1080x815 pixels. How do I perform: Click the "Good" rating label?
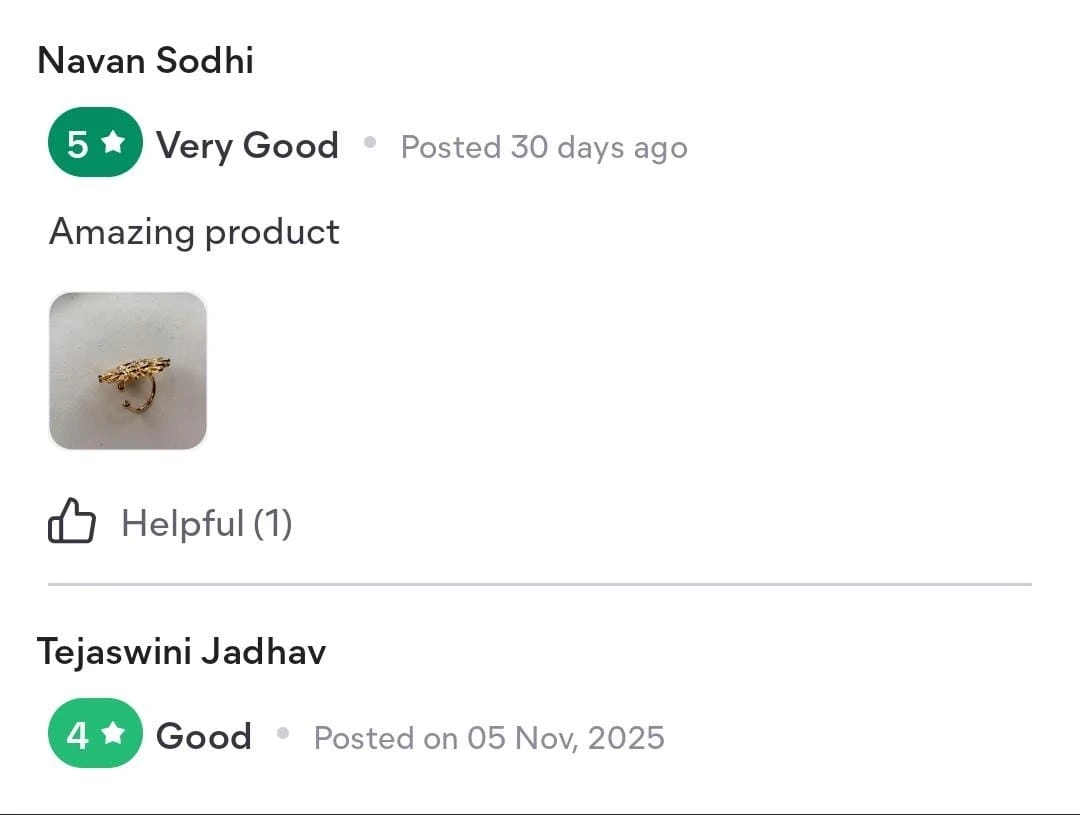coord(204,737)
